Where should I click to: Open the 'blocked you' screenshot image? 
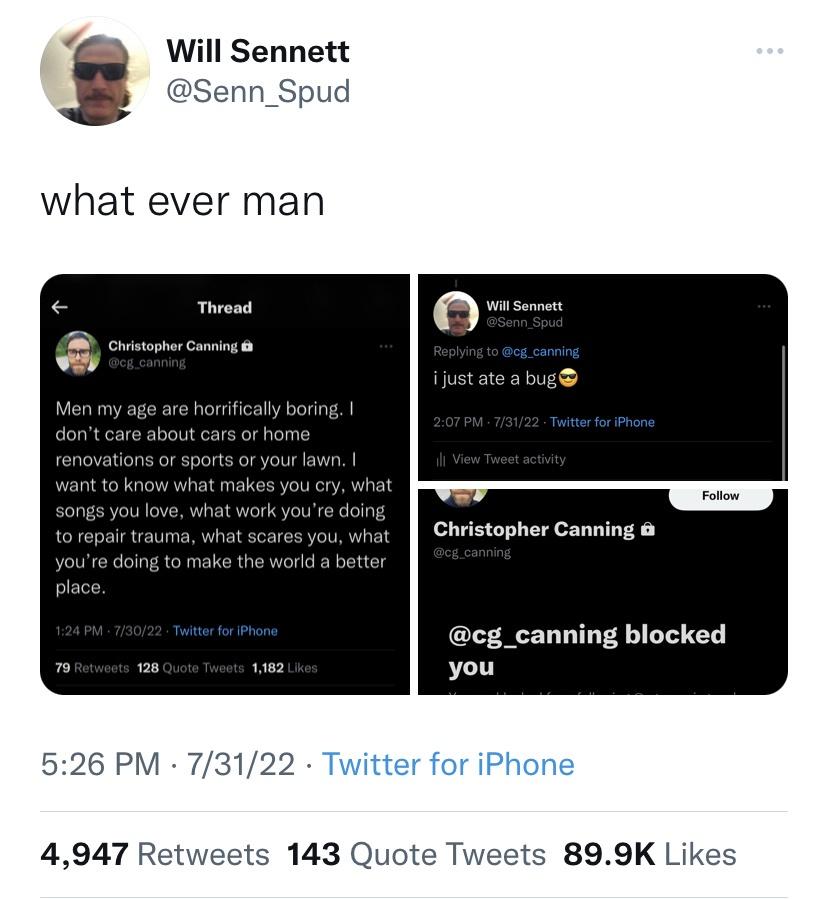(603, 592)
